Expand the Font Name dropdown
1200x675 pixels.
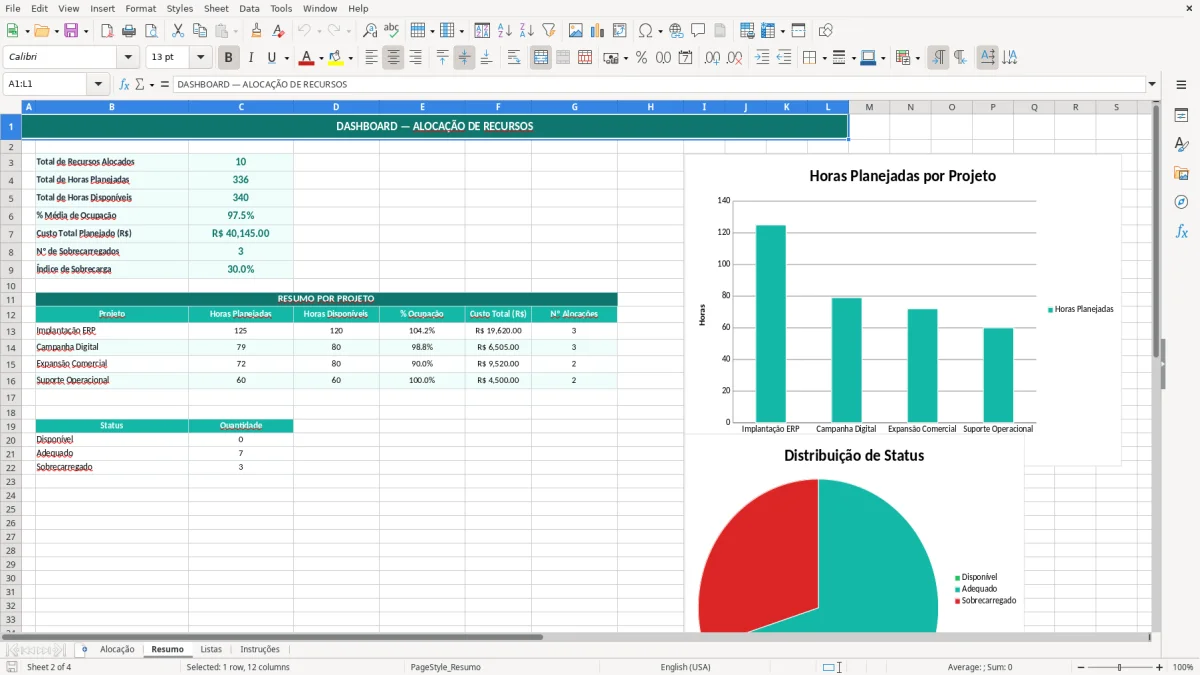[x=127, y=58]
